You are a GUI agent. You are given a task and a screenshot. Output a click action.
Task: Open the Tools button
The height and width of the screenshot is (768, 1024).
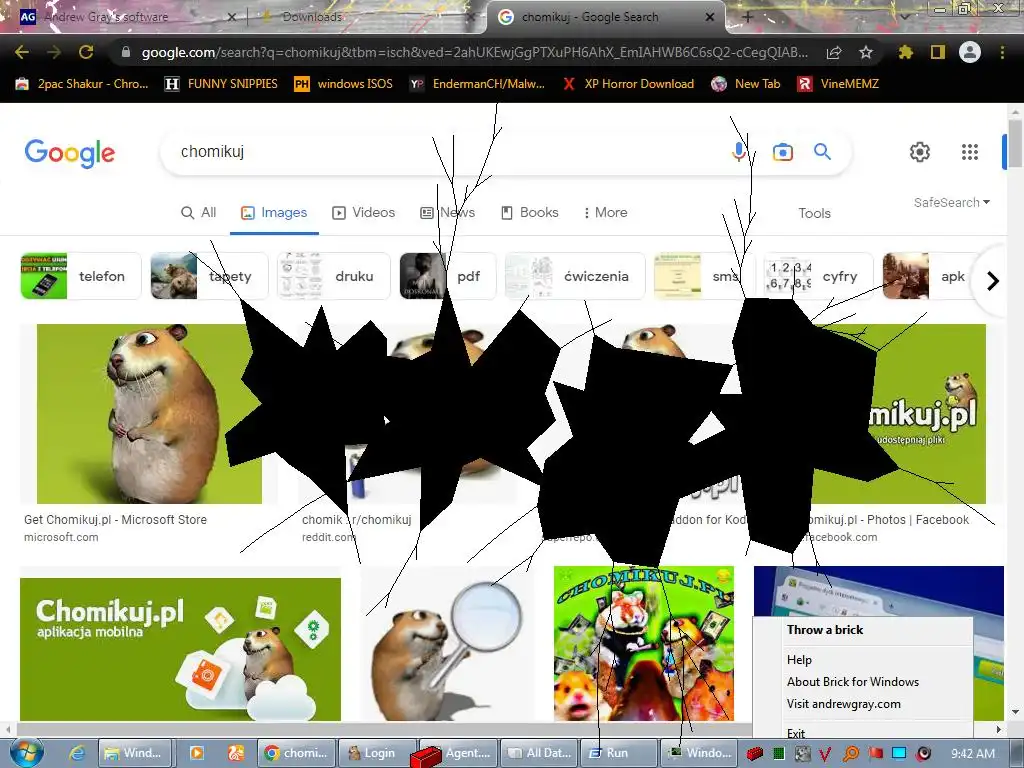(814, 214)
